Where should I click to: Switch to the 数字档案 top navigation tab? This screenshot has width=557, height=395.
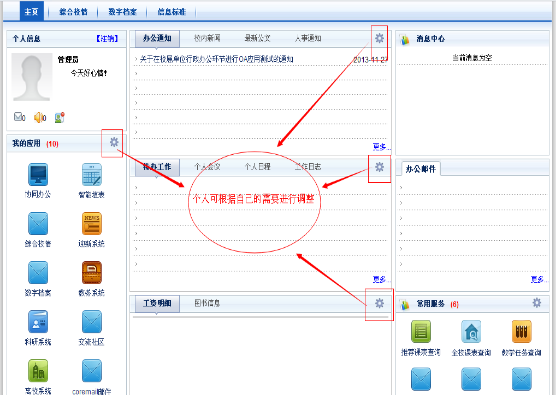click(x=123, y=12)
